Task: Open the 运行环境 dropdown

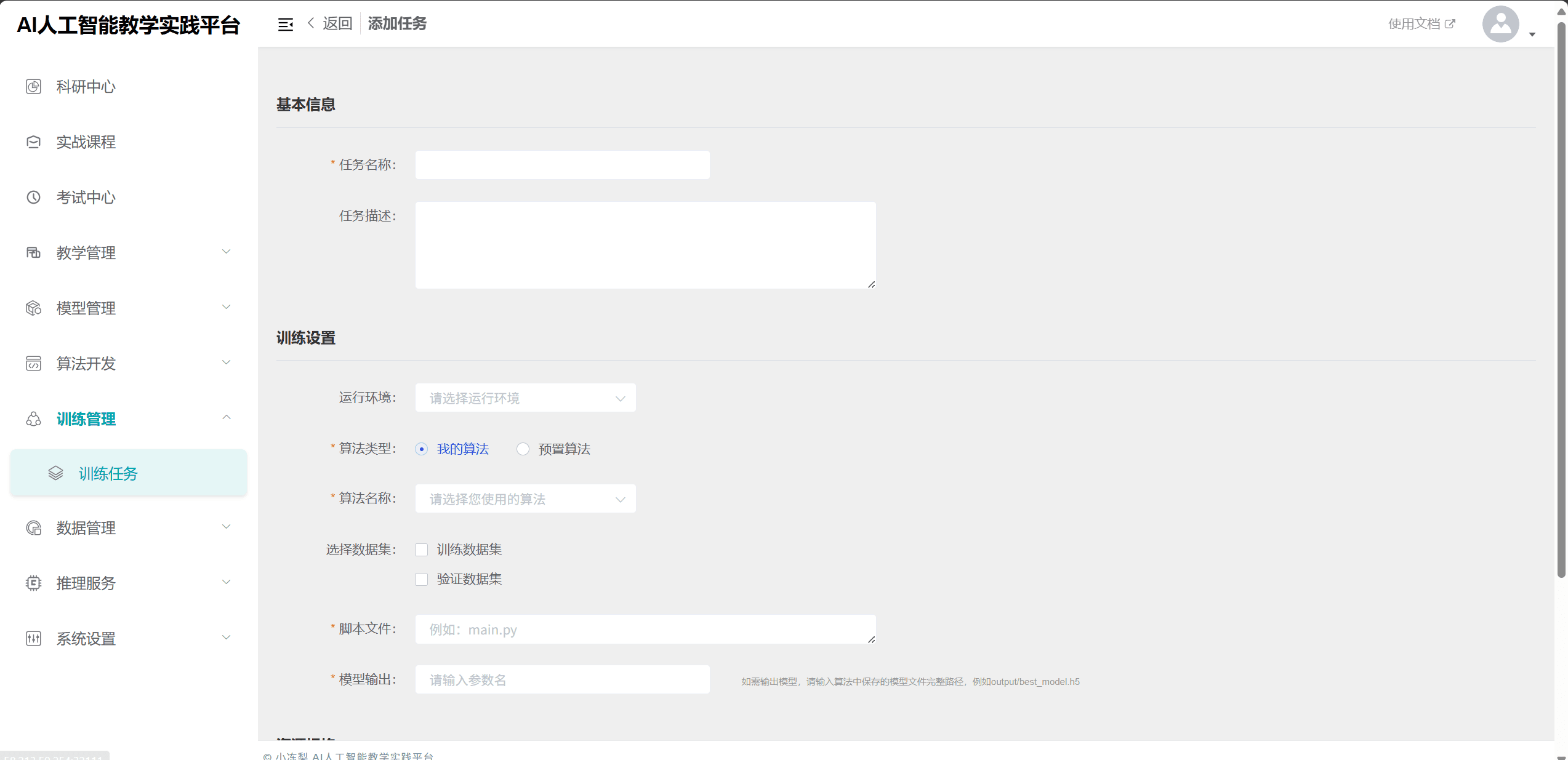Action: [525, 398]
